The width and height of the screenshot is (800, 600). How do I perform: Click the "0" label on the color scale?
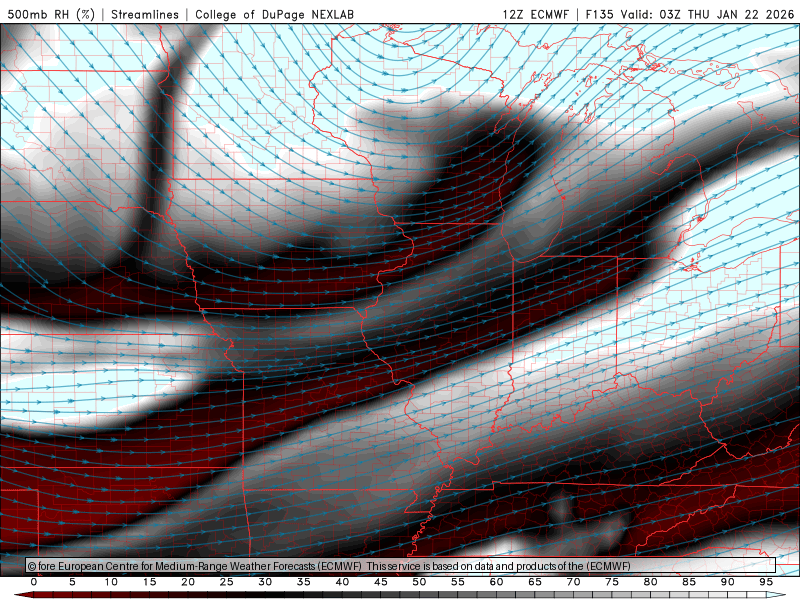34,582
